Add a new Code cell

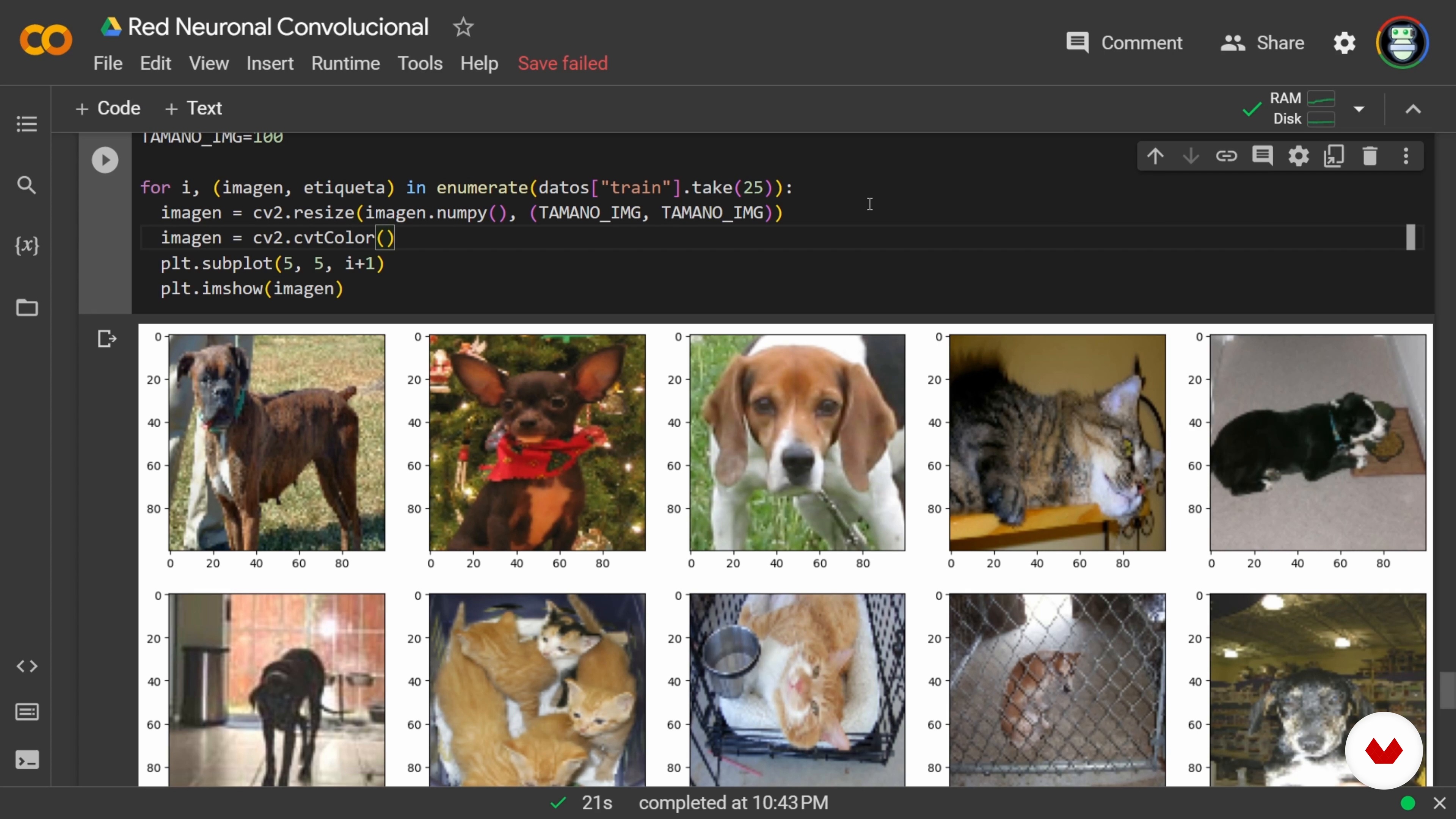point(107,108)
